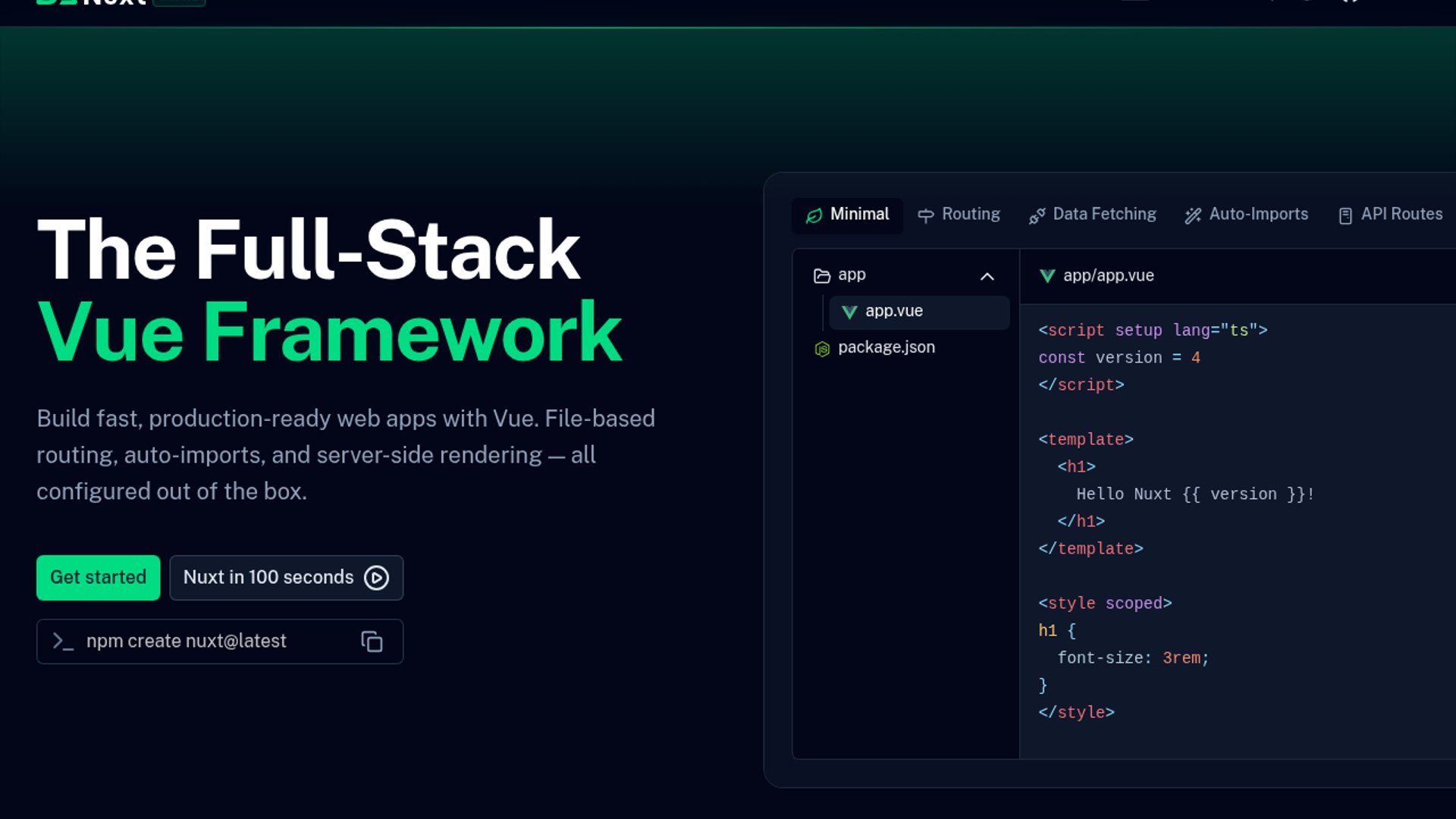Click the script setup lang="ts" code line
This screenshot has height=819, width=1456.
[x=1153, y=331]
